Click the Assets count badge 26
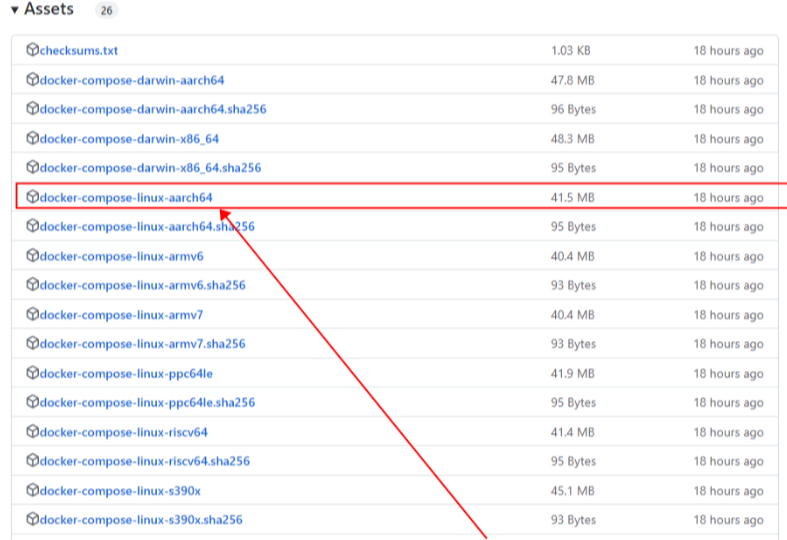The height and width of the screenshot is (540, 787). (106, 10)
